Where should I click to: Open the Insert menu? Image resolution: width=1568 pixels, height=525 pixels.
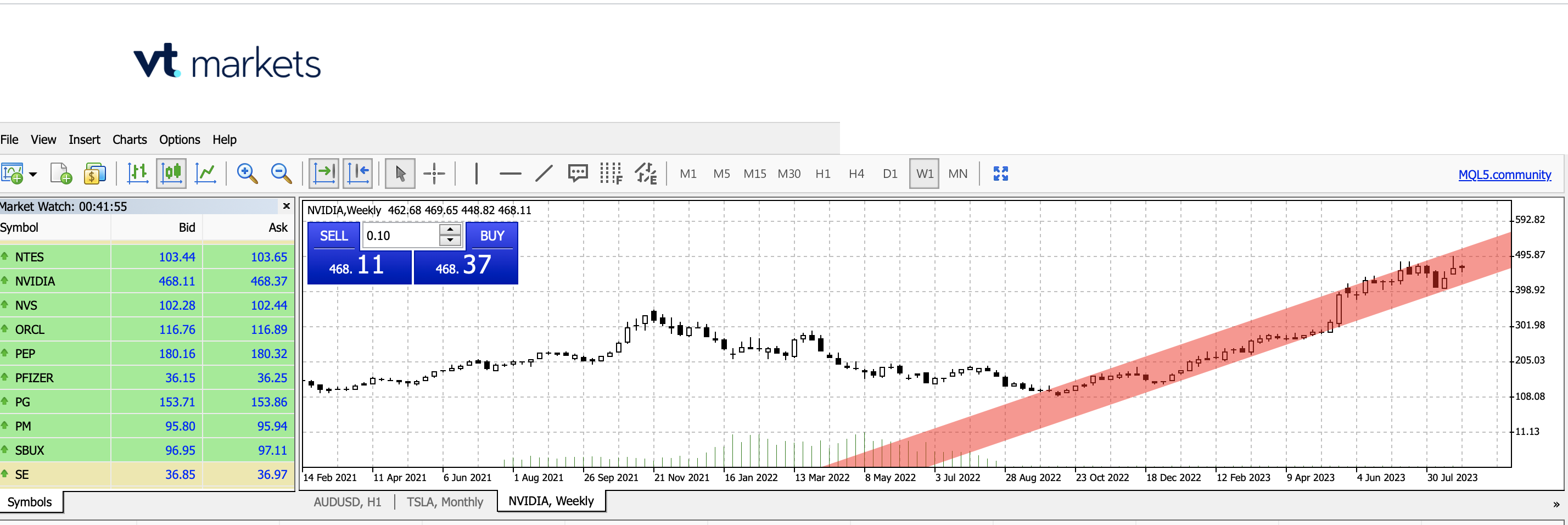[84, 139]
